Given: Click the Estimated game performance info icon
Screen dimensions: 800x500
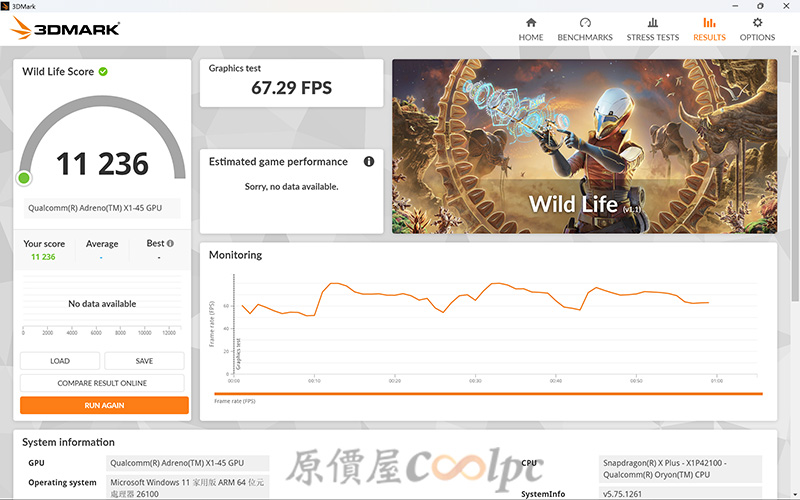Looking at the screenshot, I should [x=369, y=162].
